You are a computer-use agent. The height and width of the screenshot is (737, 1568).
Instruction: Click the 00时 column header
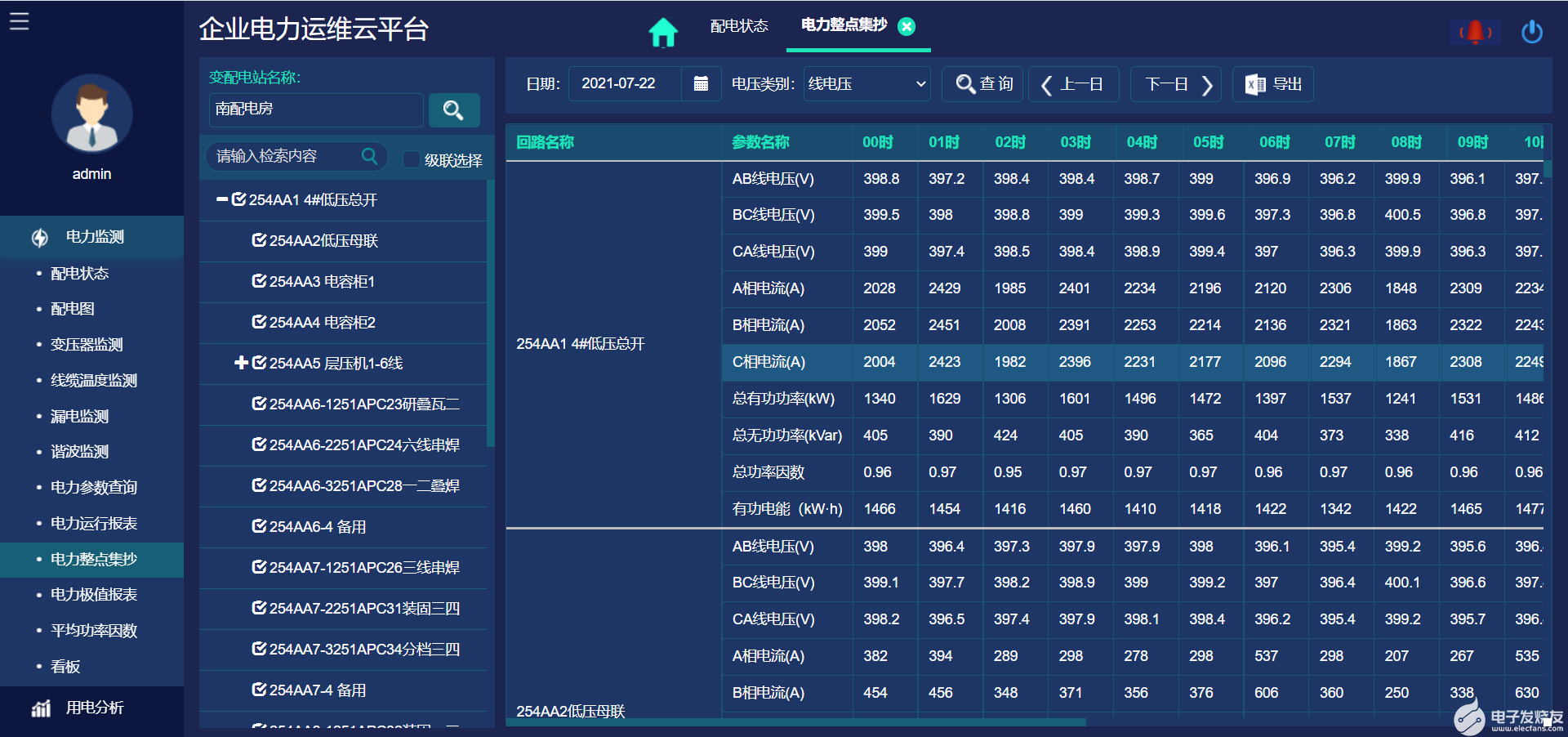[x=878, y=142]
